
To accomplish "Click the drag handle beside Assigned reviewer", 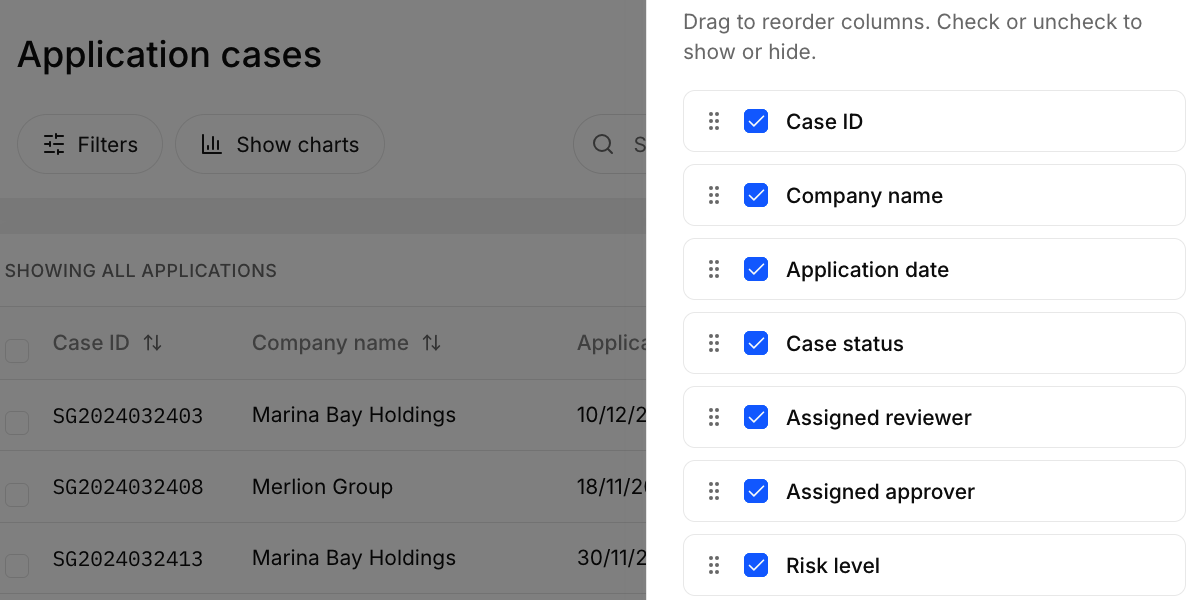I will click(x=714, y=417).
